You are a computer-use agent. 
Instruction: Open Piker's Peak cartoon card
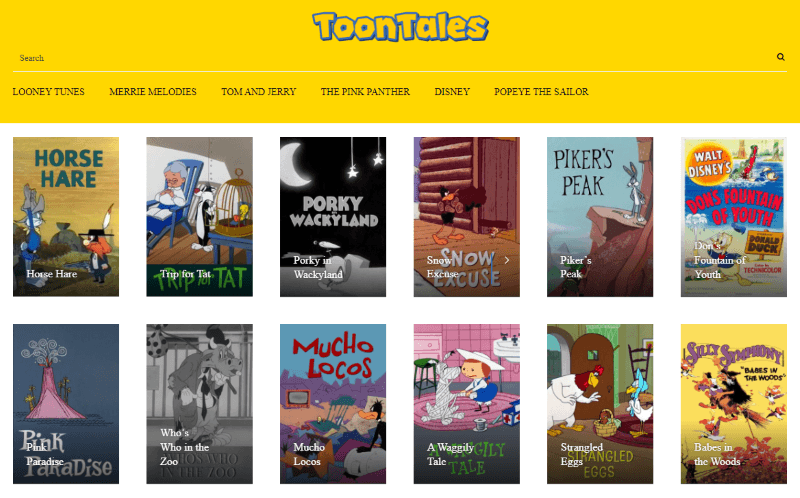[600, 217]
